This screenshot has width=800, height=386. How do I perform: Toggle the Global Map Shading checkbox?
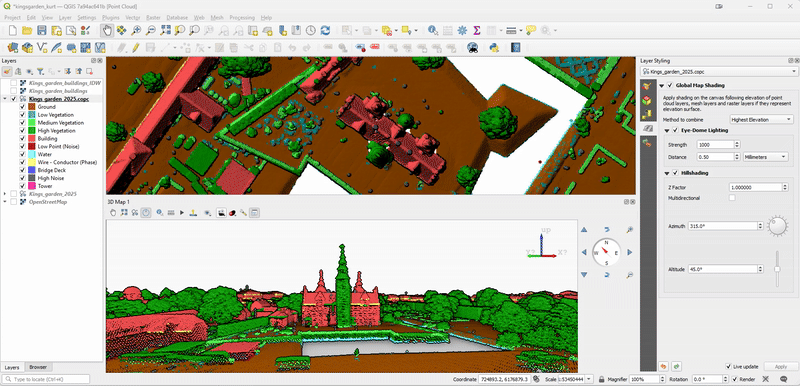(x=670, y=85)
